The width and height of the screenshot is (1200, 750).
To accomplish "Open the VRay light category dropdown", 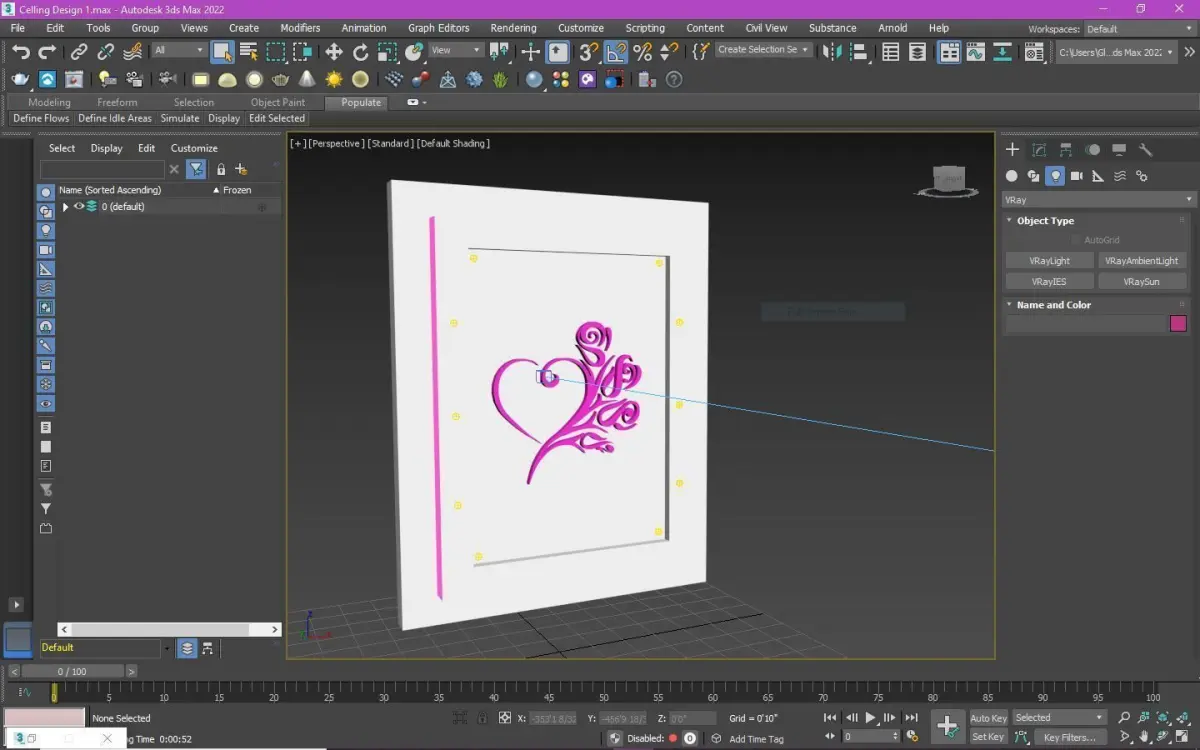I will click(1098, 200).
